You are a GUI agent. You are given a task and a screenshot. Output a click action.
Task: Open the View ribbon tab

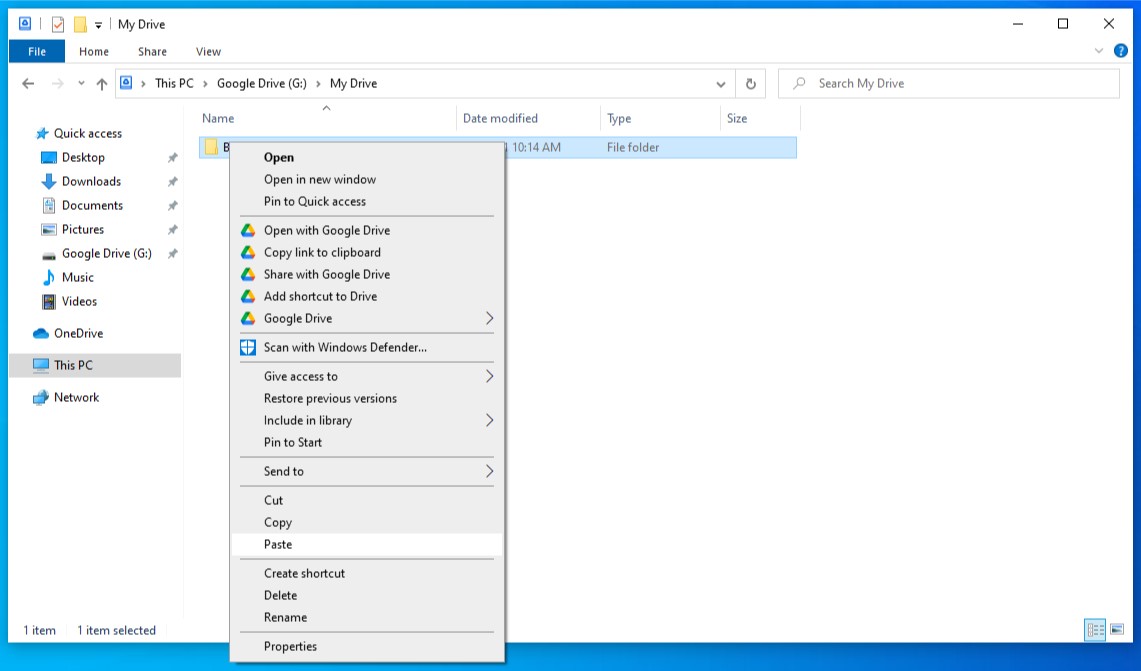(208, 52)
